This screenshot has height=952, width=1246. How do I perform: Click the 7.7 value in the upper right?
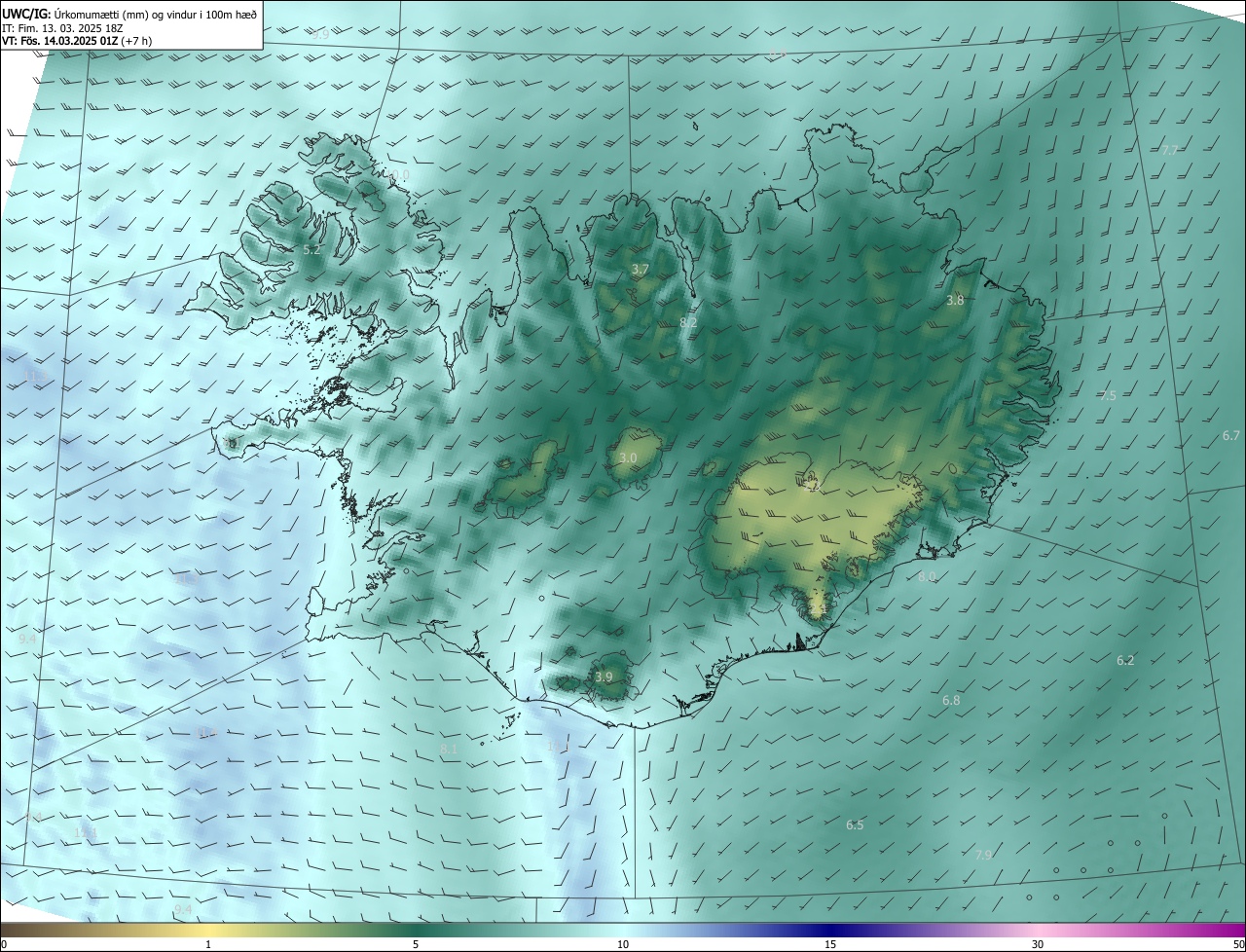[x=1170, y=150]
